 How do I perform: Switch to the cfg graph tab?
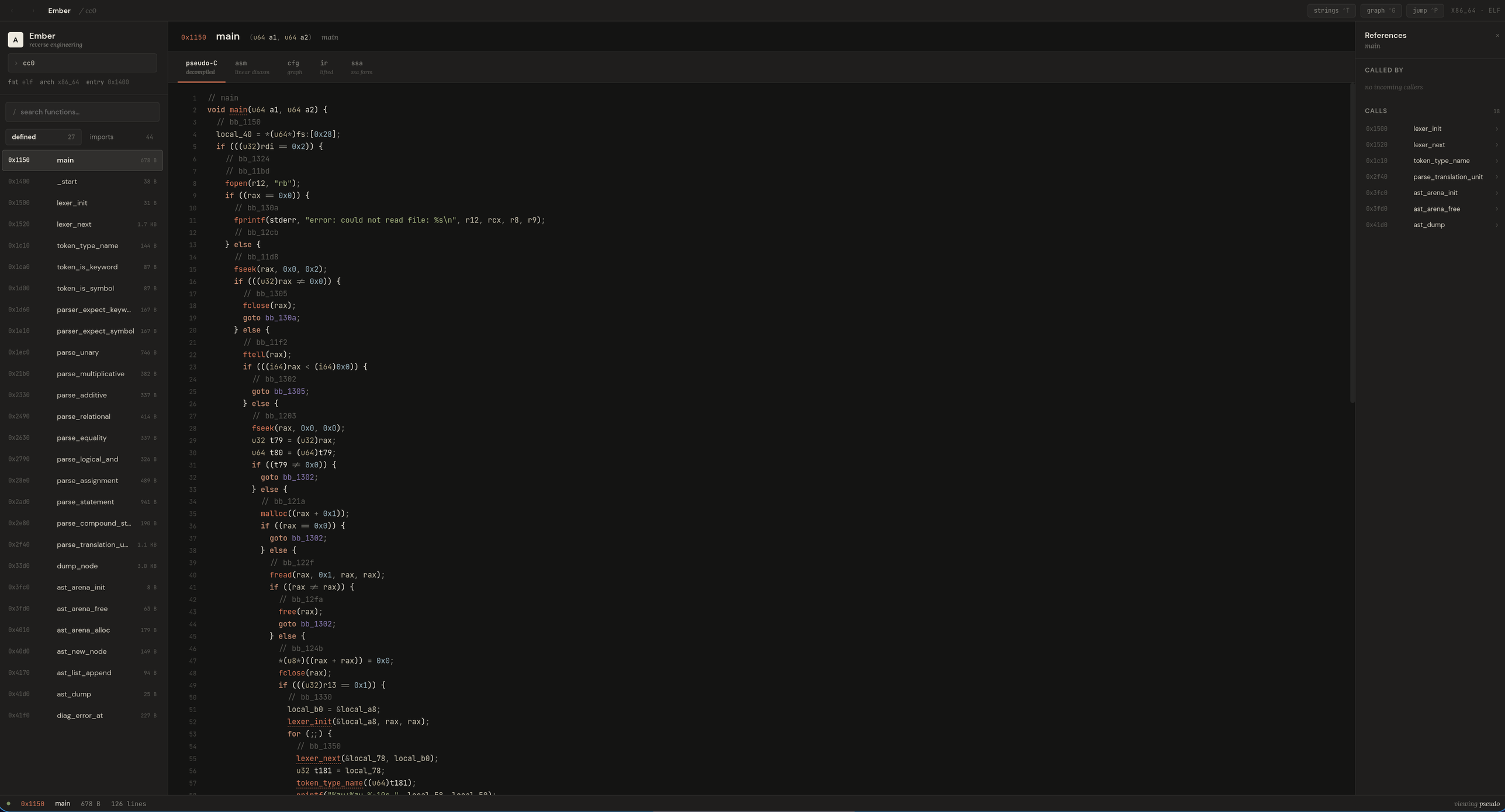click(x=294, y=67)
